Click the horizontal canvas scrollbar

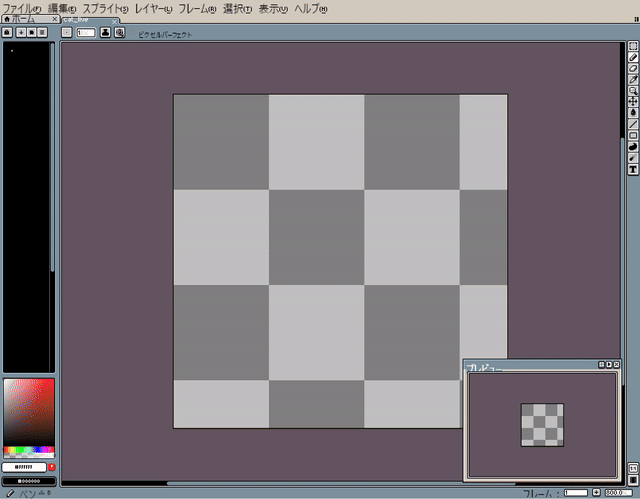click(x=341, y=483)
